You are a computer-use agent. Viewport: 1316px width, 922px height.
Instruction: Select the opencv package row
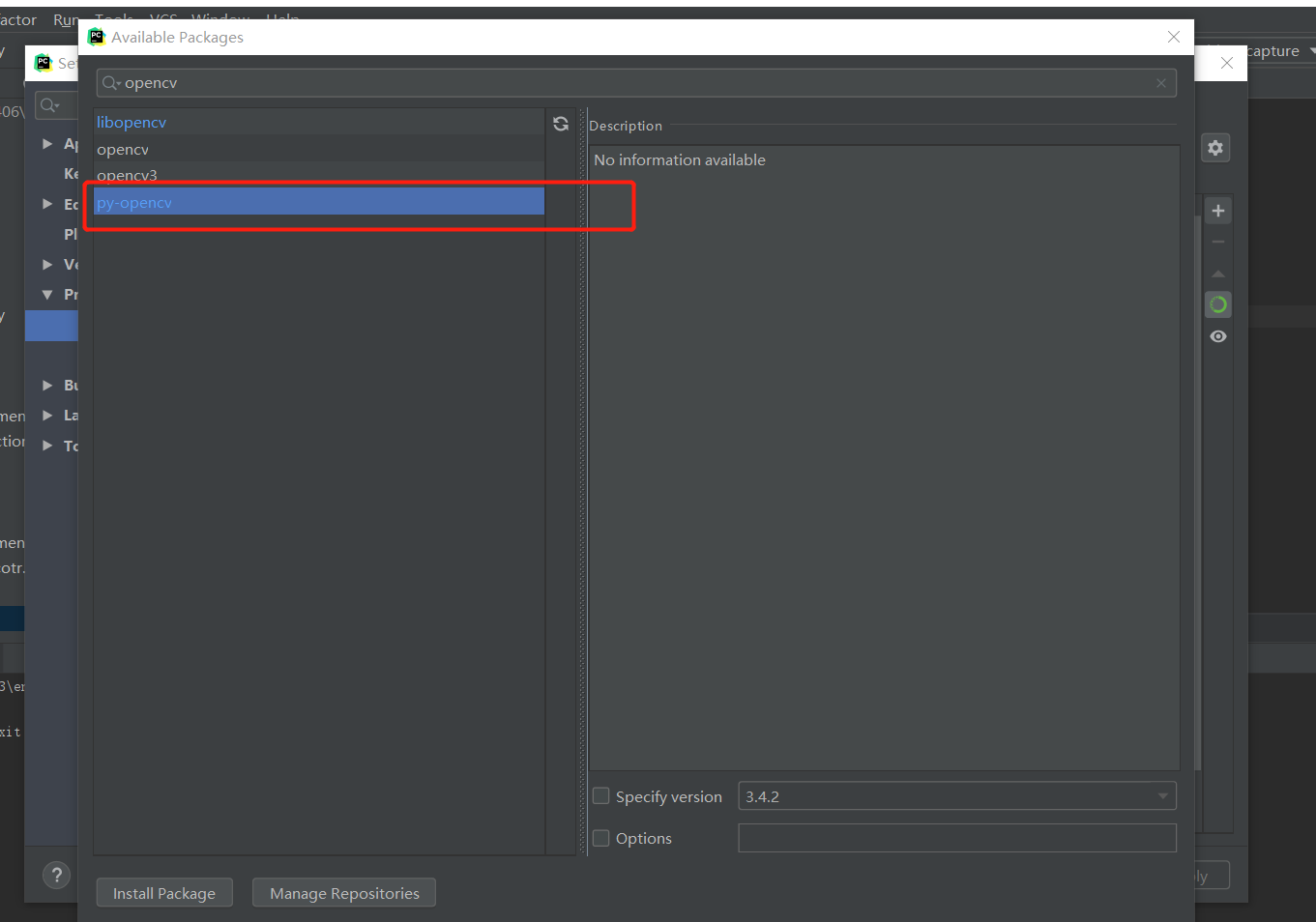click(319, 149)
